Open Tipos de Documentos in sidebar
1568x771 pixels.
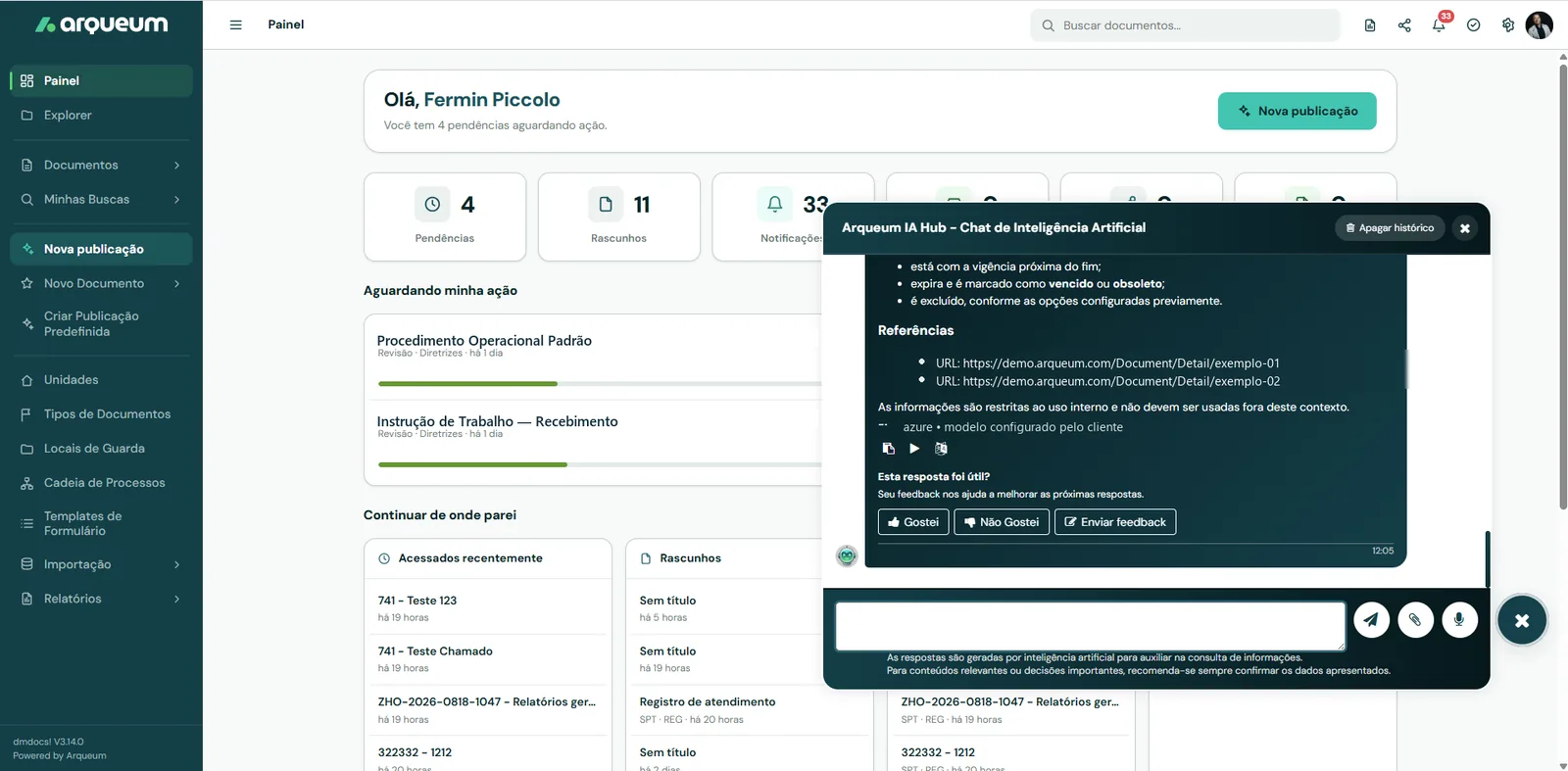[101, 413]
